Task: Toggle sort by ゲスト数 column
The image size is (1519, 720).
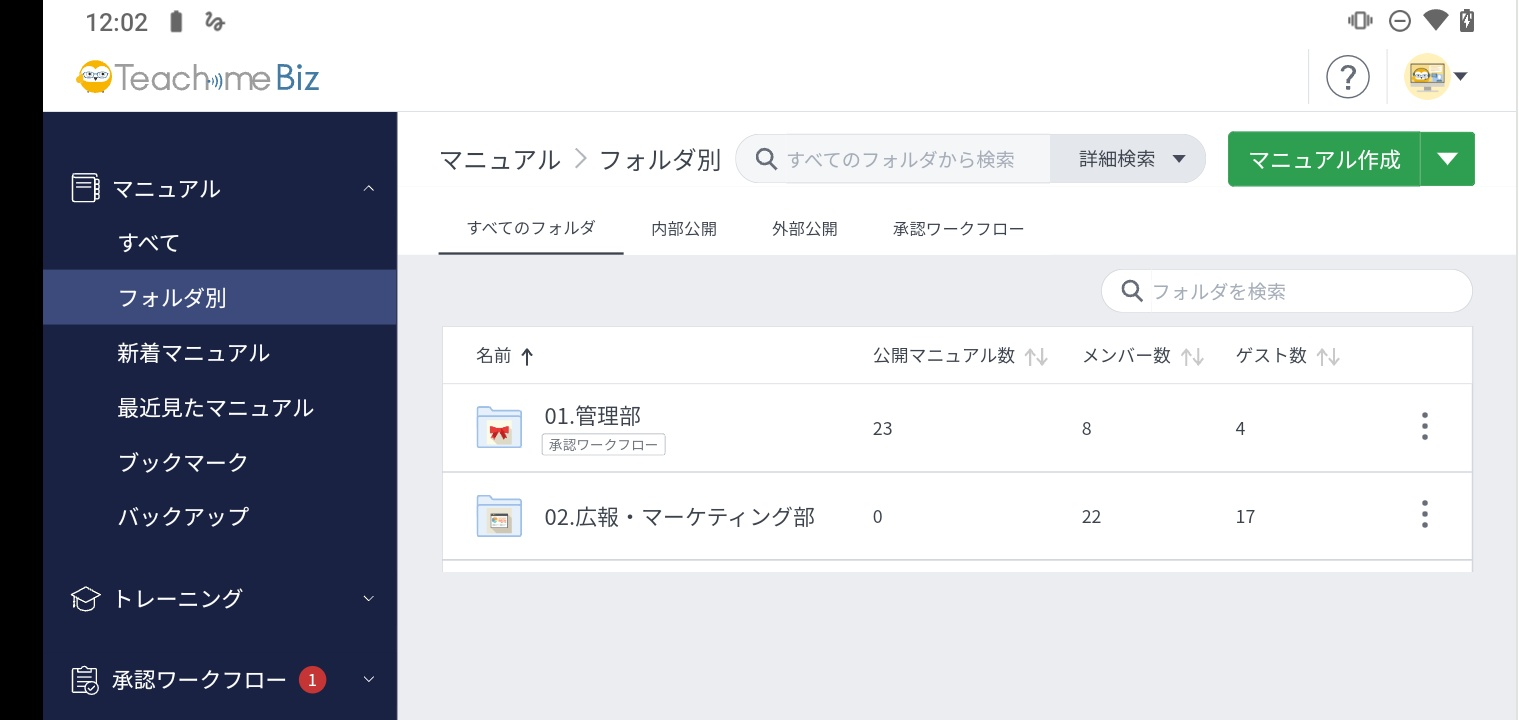Action: pos(1327,356)
